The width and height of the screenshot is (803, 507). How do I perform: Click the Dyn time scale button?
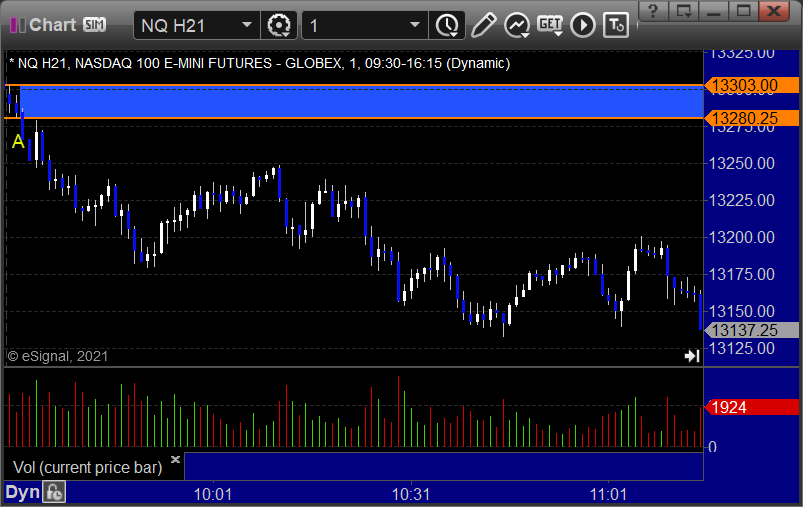pos(23,493)
